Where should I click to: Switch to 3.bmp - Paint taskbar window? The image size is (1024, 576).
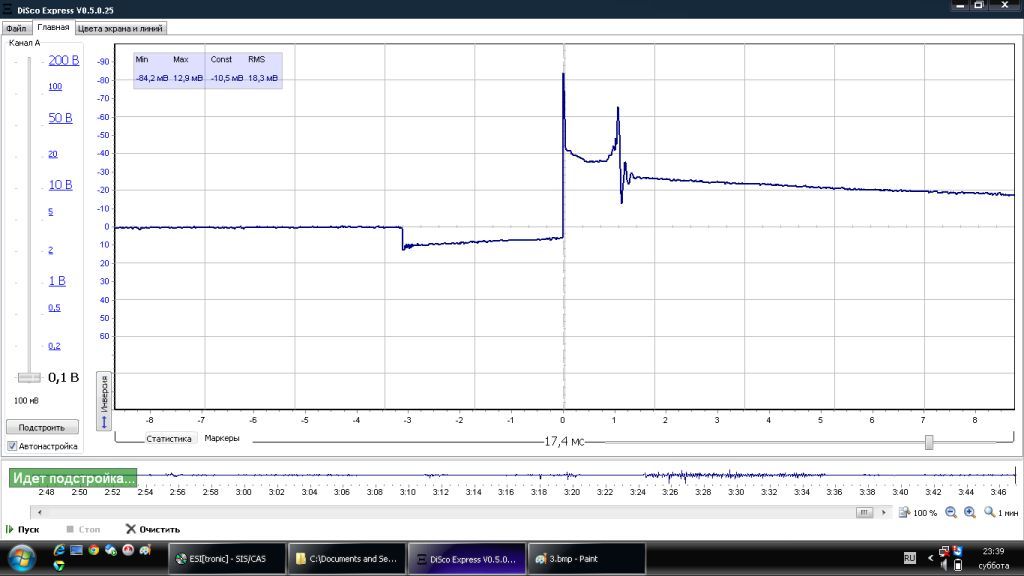click(586, 559)
